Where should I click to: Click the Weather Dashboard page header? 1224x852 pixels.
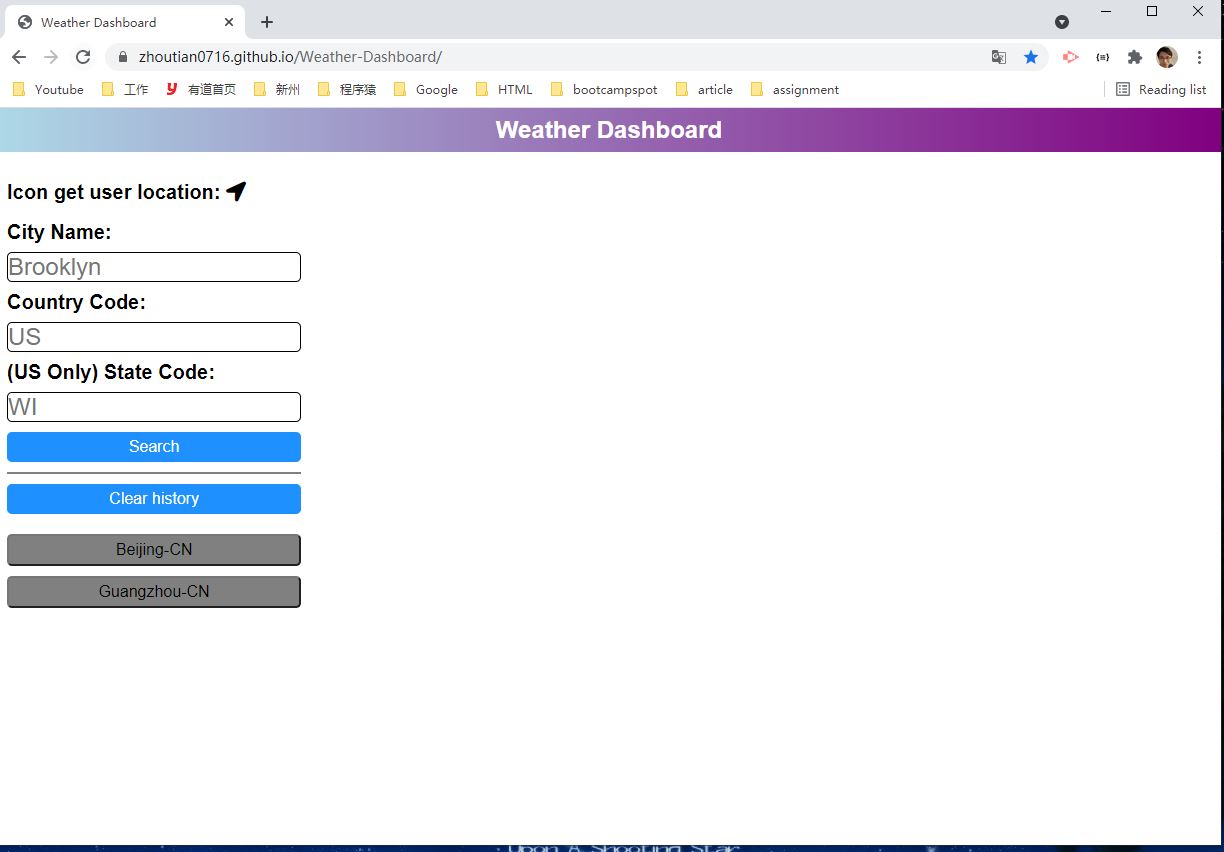coord(608,130)
